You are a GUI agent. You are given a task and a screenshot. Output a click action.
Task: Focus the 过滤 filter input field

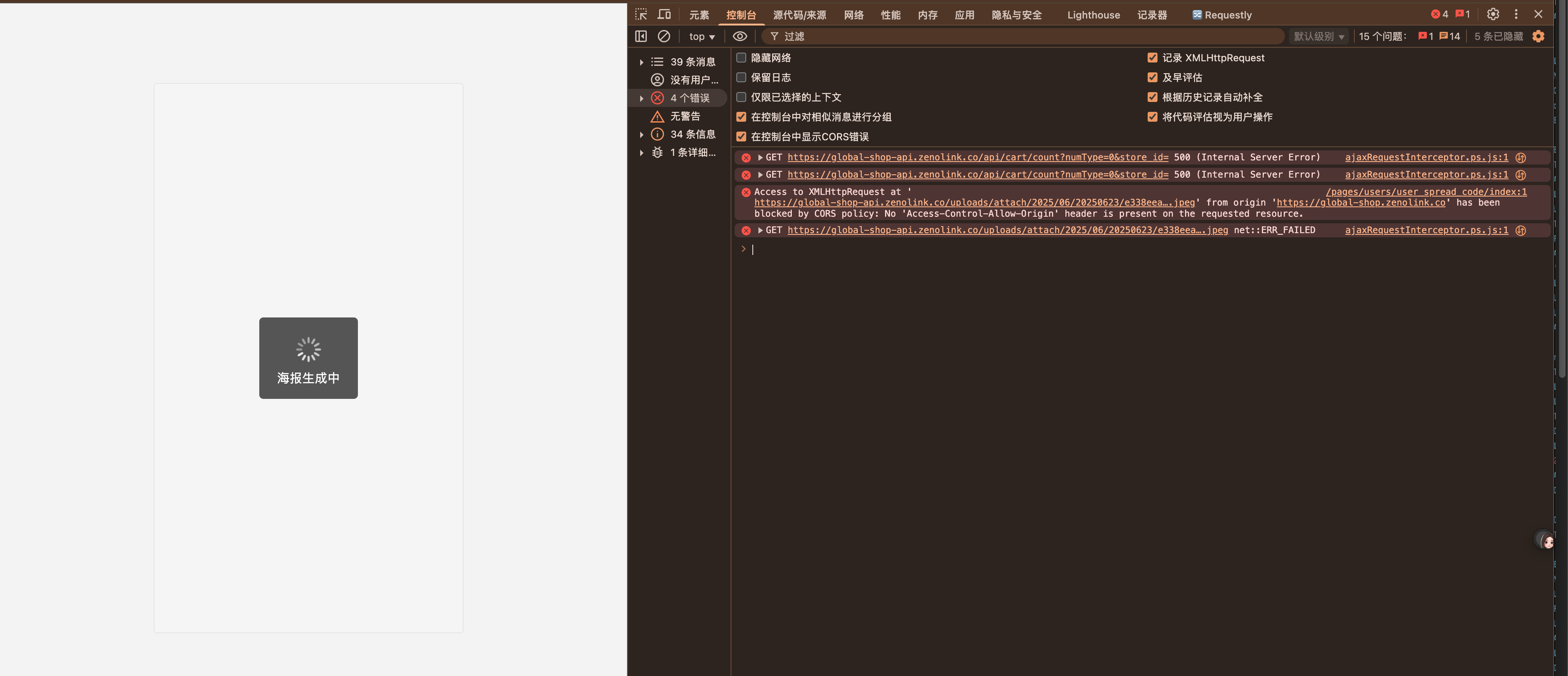click(x=1023, y=37)
